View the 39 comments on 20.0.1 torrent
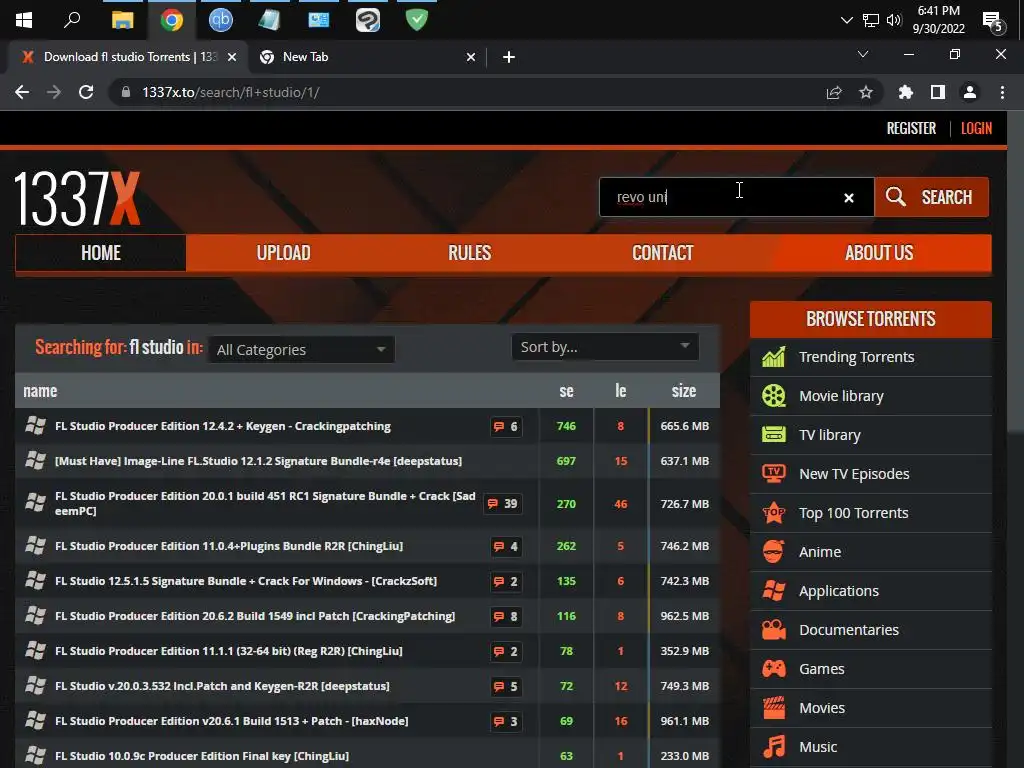This screenshot has height=768, width=1024. coord(502,504)
